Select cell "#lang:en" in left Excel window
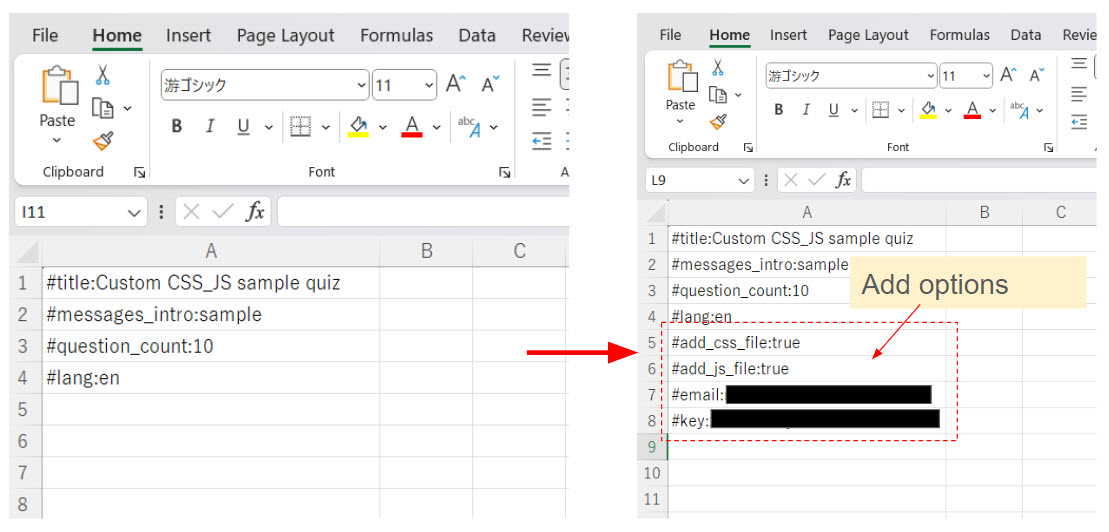 [x=211, y=378]
